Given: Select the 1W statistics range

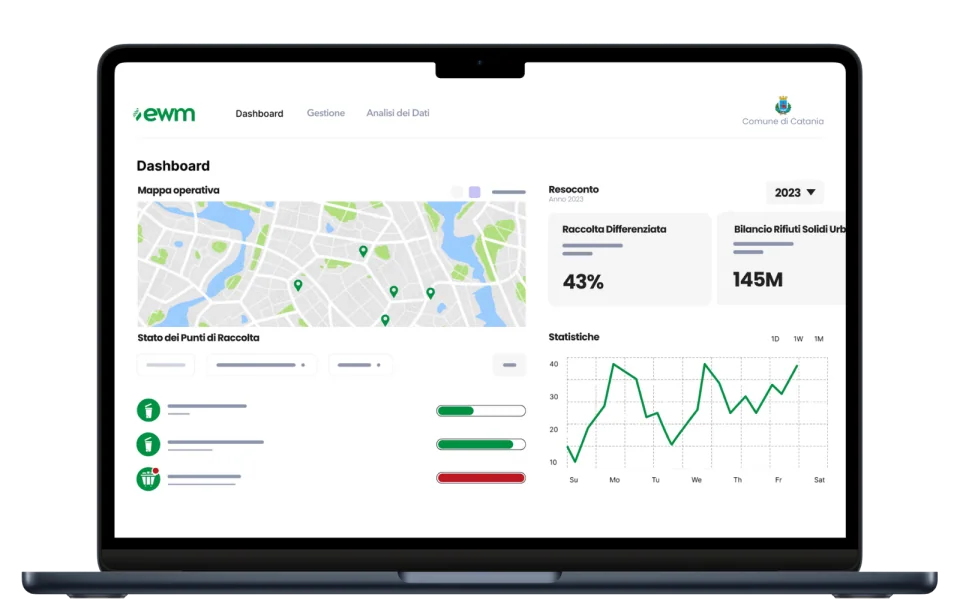Looking at the screenshot, I should pyautogui.click(x=798, y=339).
